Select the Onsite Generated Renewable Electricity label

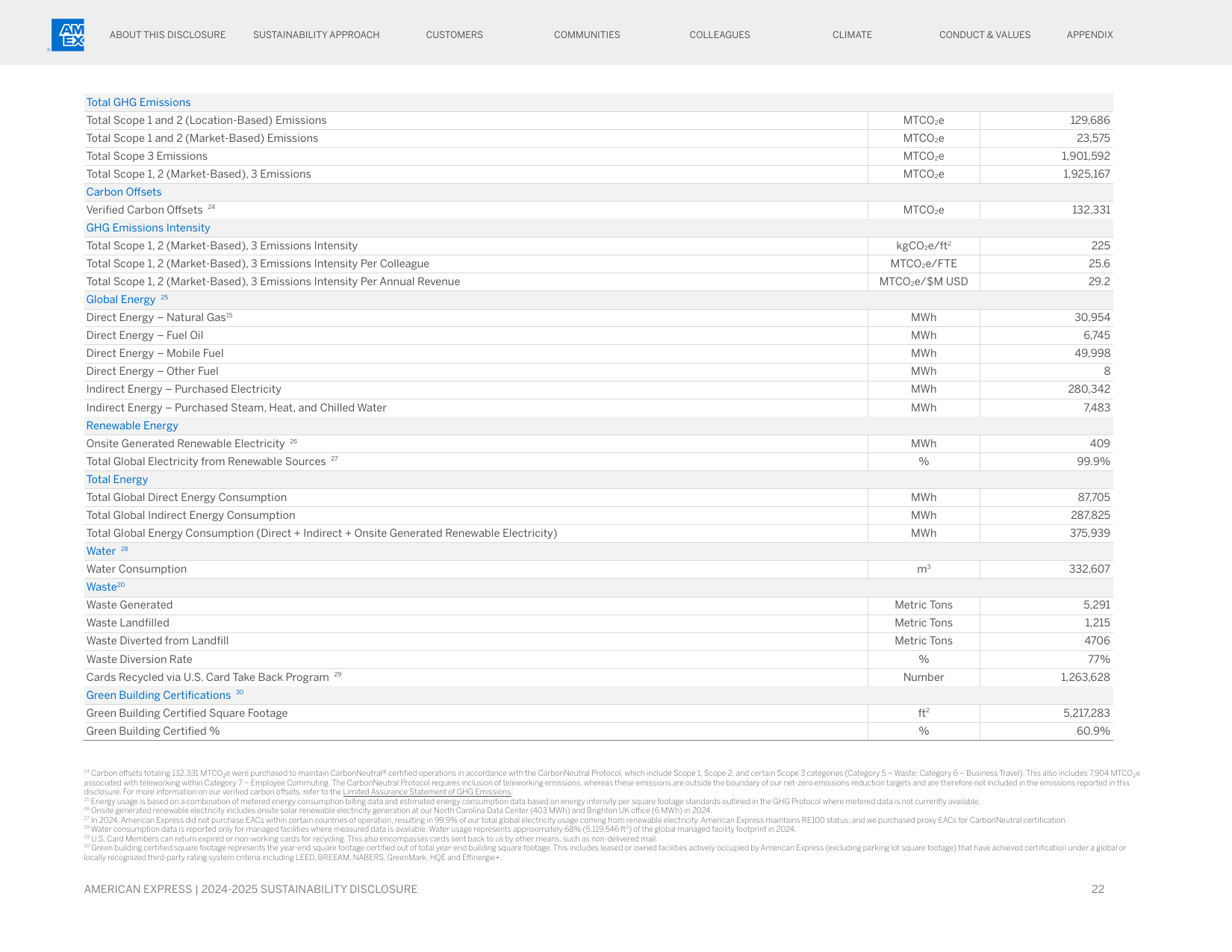point(185,444)
